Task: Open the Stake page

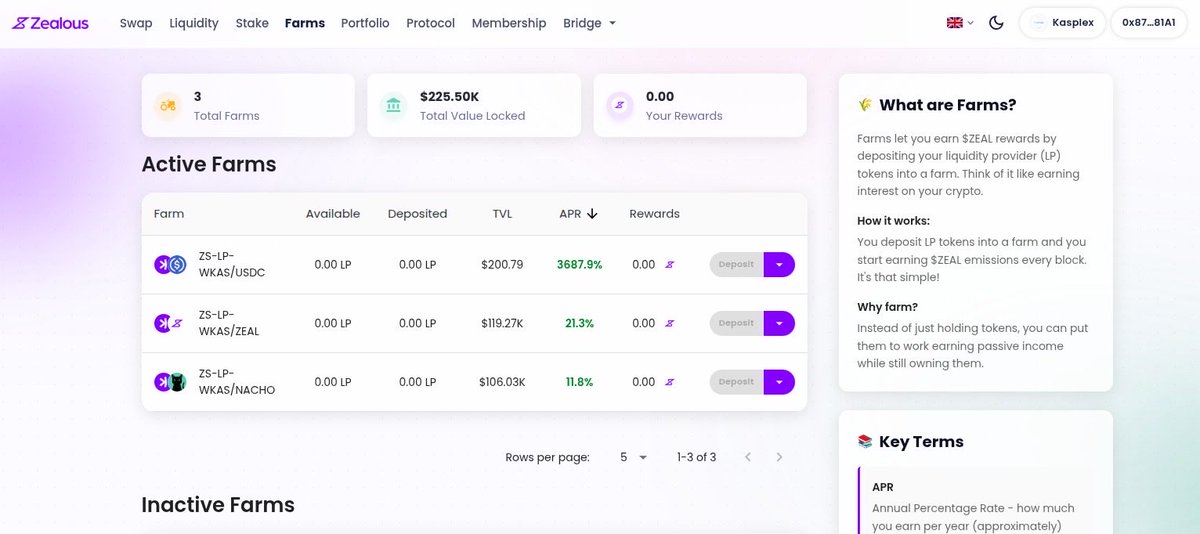Action: coord(252,23)
